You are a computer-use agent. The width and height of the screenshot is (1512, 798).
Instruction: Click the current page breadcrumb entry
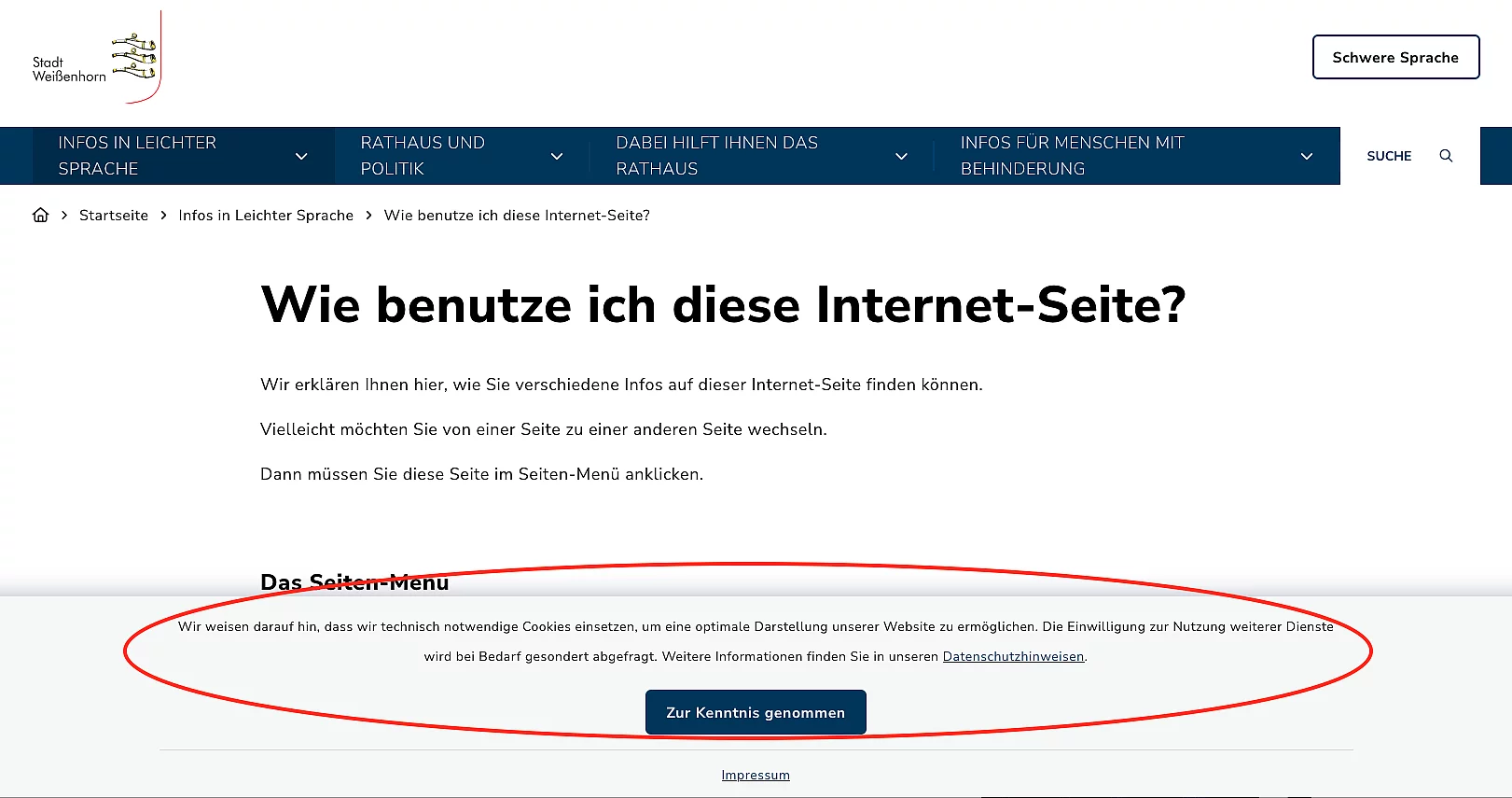click(x=517, y=216)
